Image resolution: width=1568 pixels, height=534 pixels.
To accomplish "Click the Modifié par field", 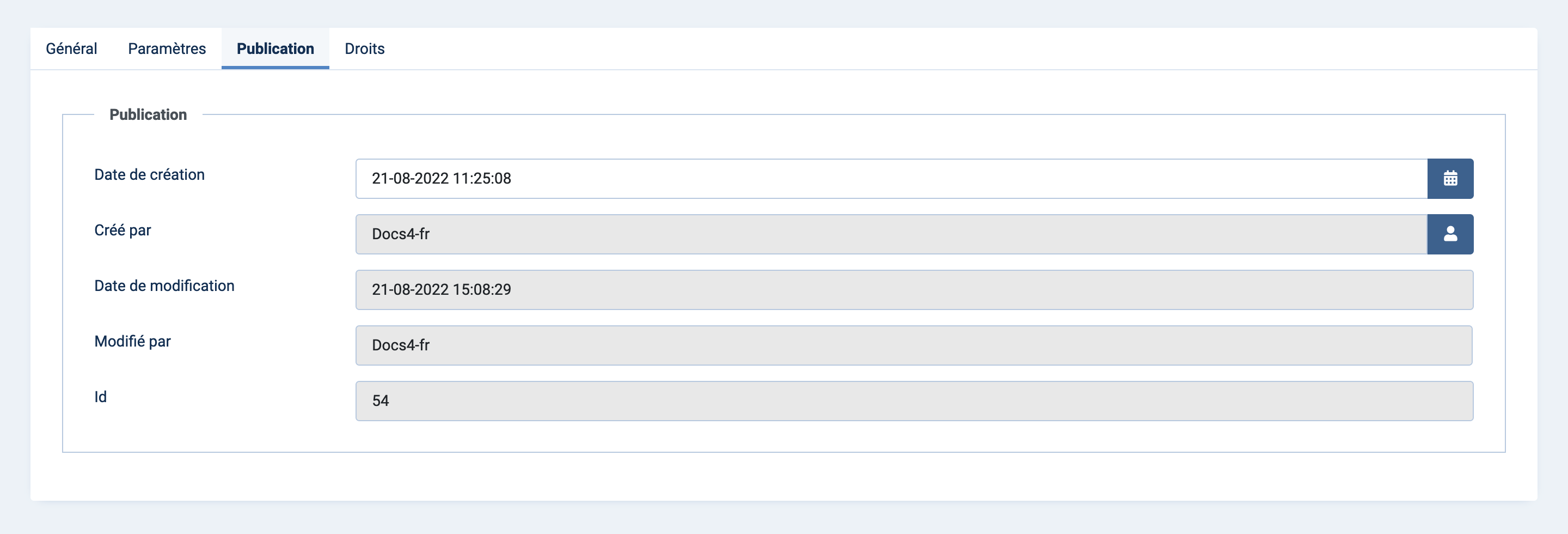I will tap(914, 345).
